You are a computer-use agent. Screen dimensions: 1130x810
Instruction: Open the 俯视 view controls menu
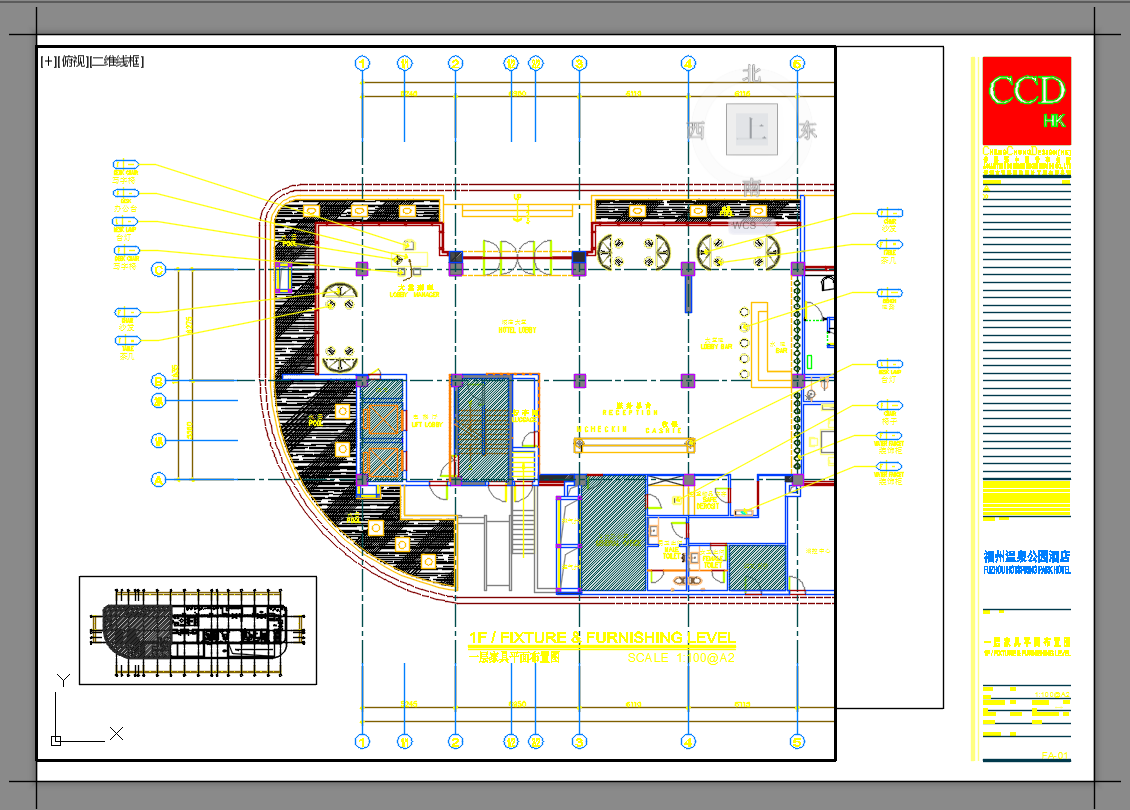pos(73,62)
